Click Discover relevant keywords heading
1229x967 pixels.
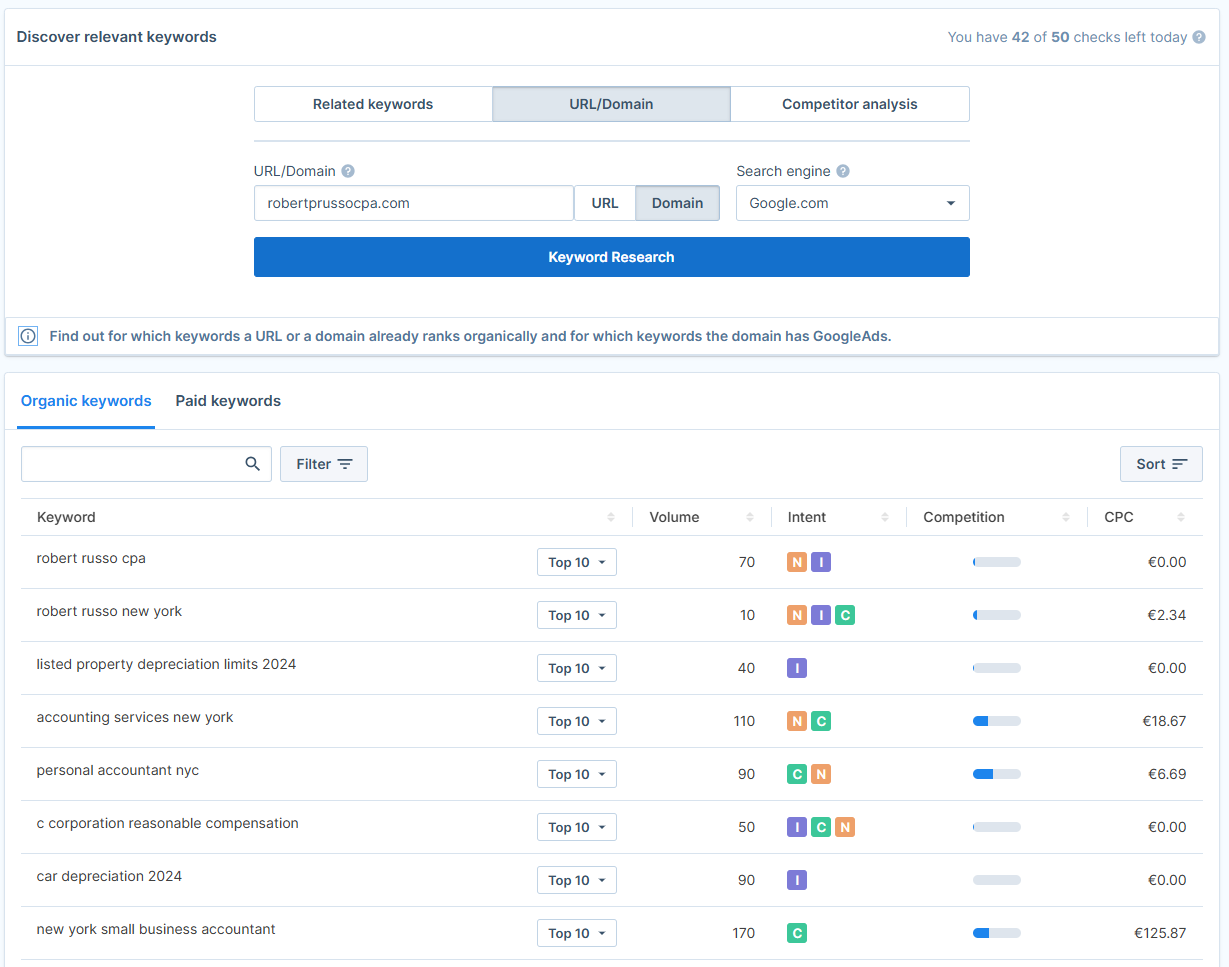pos(117,37)
